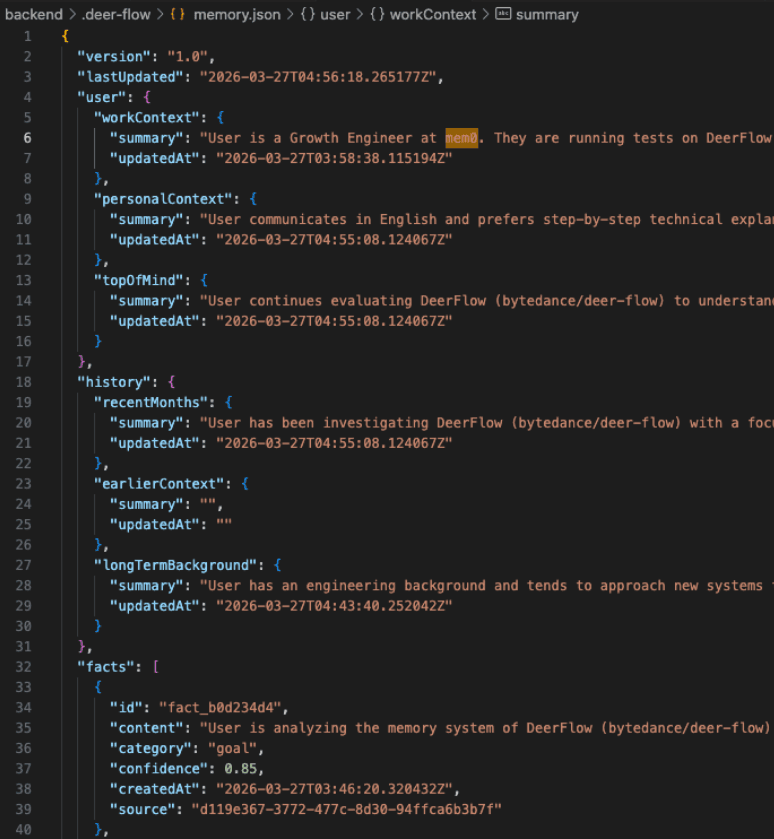This screenshot has height=839, width=774.
Task: Click line number 6 in the gutter
Action: (x=27, y=138)
